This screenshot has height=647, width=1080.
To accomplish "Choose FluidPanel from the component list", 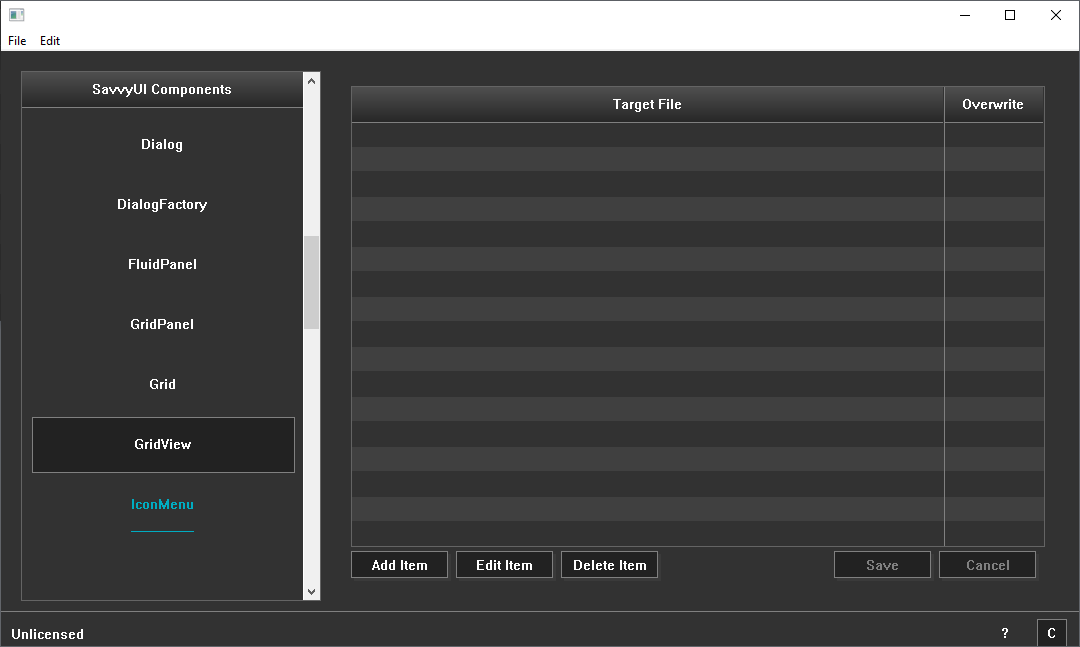I will point(162,264).
